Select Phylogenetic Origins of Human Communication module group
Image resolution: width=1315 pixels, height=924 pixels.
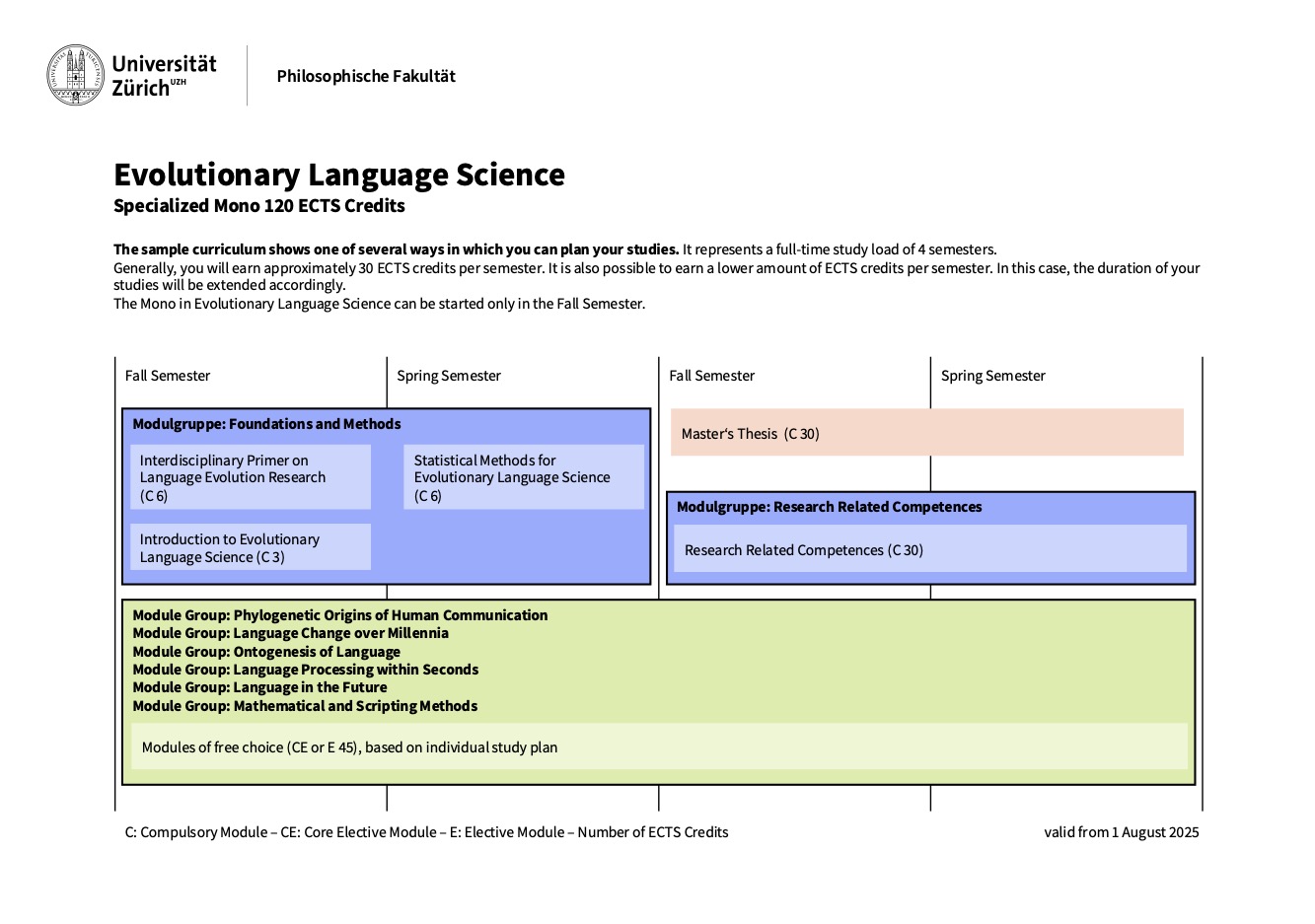tap(339, 615)
